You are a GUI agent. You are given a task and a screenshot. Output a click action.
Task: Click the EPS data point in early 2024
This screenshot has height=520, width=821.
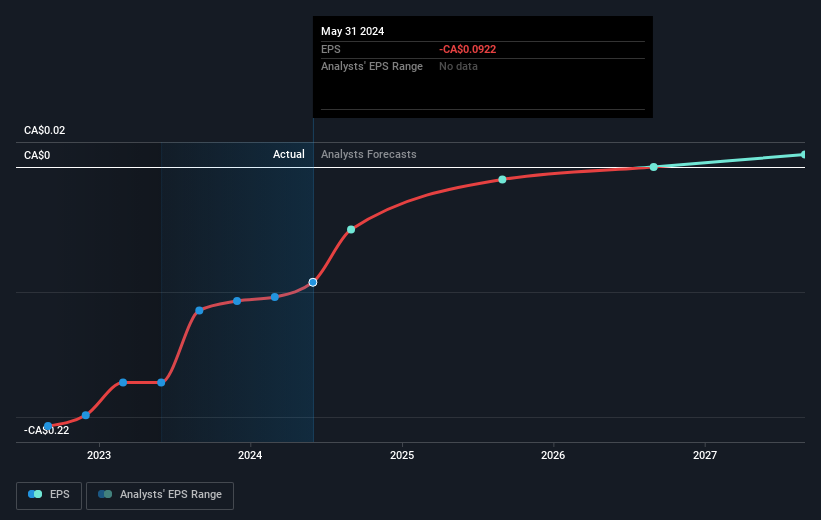(x=275, y=297)
